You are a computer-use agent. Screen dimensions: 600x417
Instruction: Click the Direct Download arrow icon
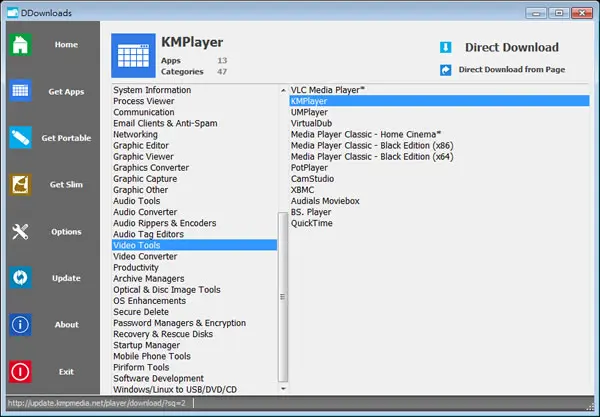click(445, 47)
